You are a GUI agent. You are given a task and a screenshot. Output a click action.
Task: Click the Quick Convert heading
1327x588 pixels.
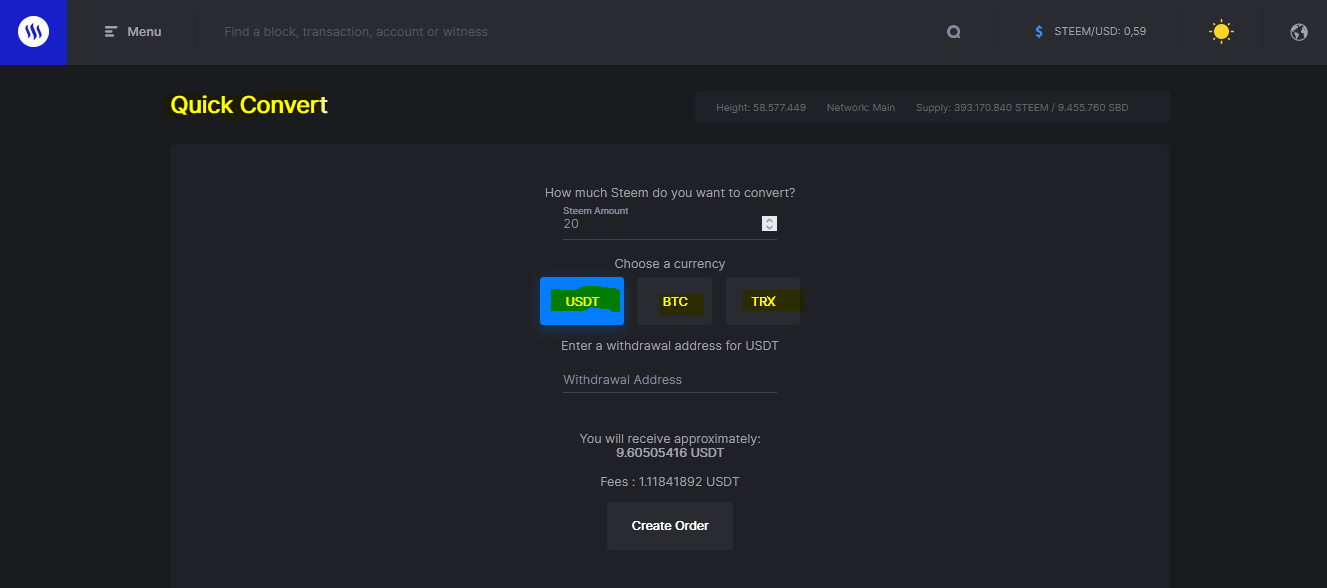coord(249,105)
